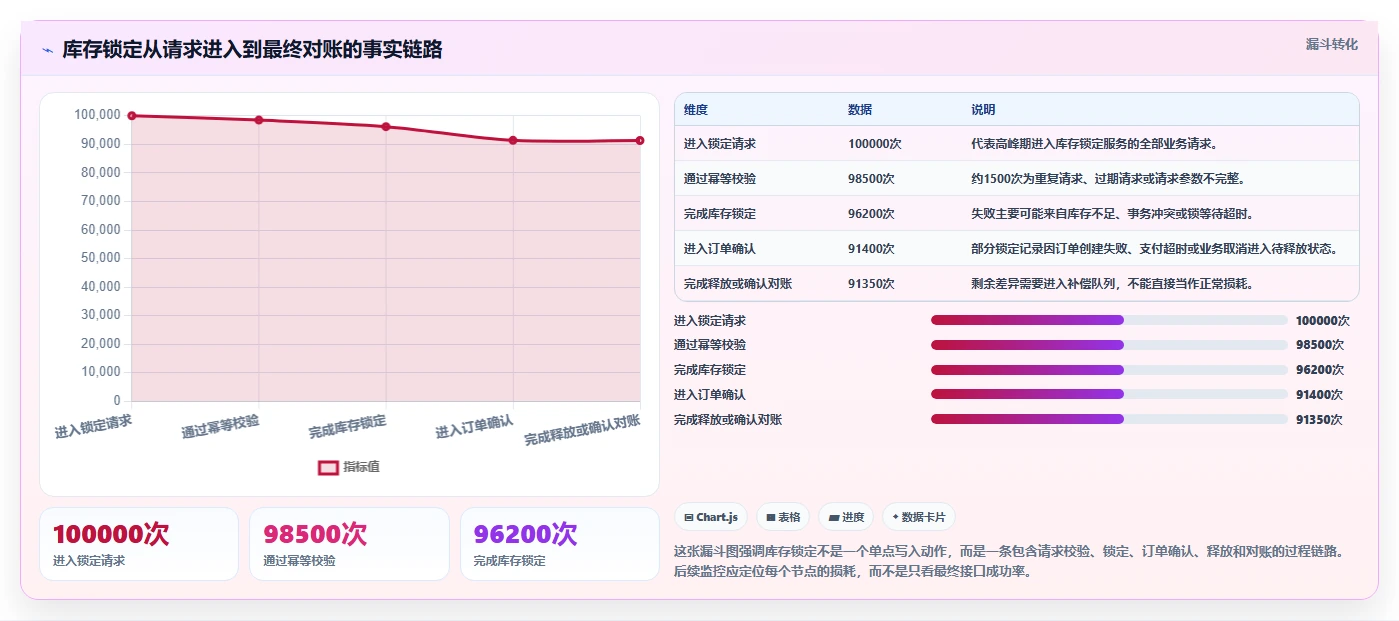Viewport: 1399px width, 621px height.
Task: Click the 98500次 table data cell
Action: [901, 179]
